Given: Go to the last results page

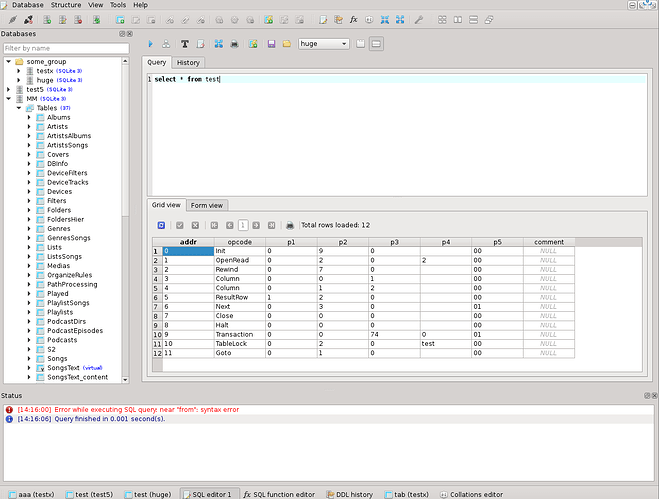Looking at the screenshot, I should click(x=272, y=225).
